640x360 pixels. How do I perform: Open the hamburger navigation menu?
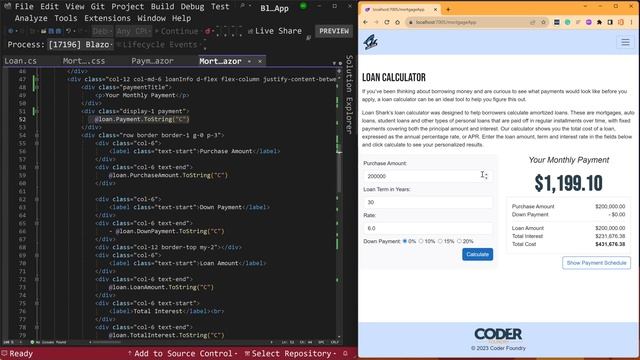(625, 42)
